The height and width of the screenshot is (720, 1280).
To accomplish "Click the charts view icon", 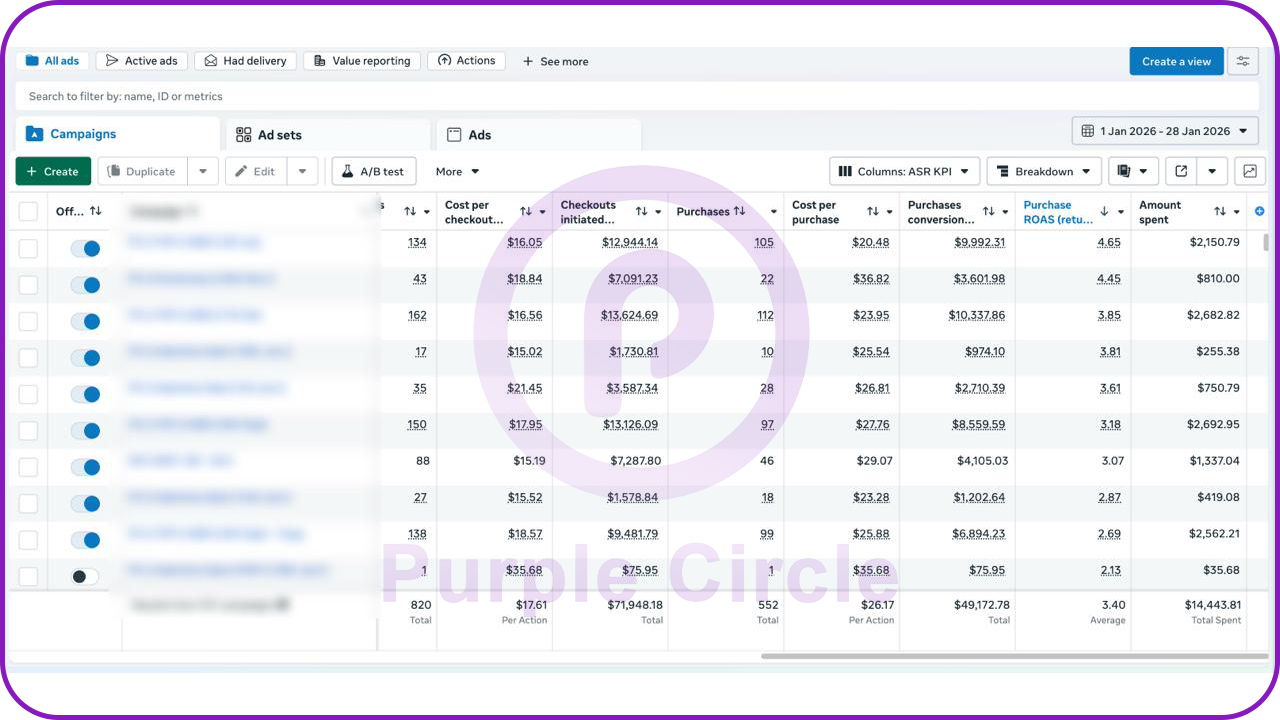I will 1250,171.
